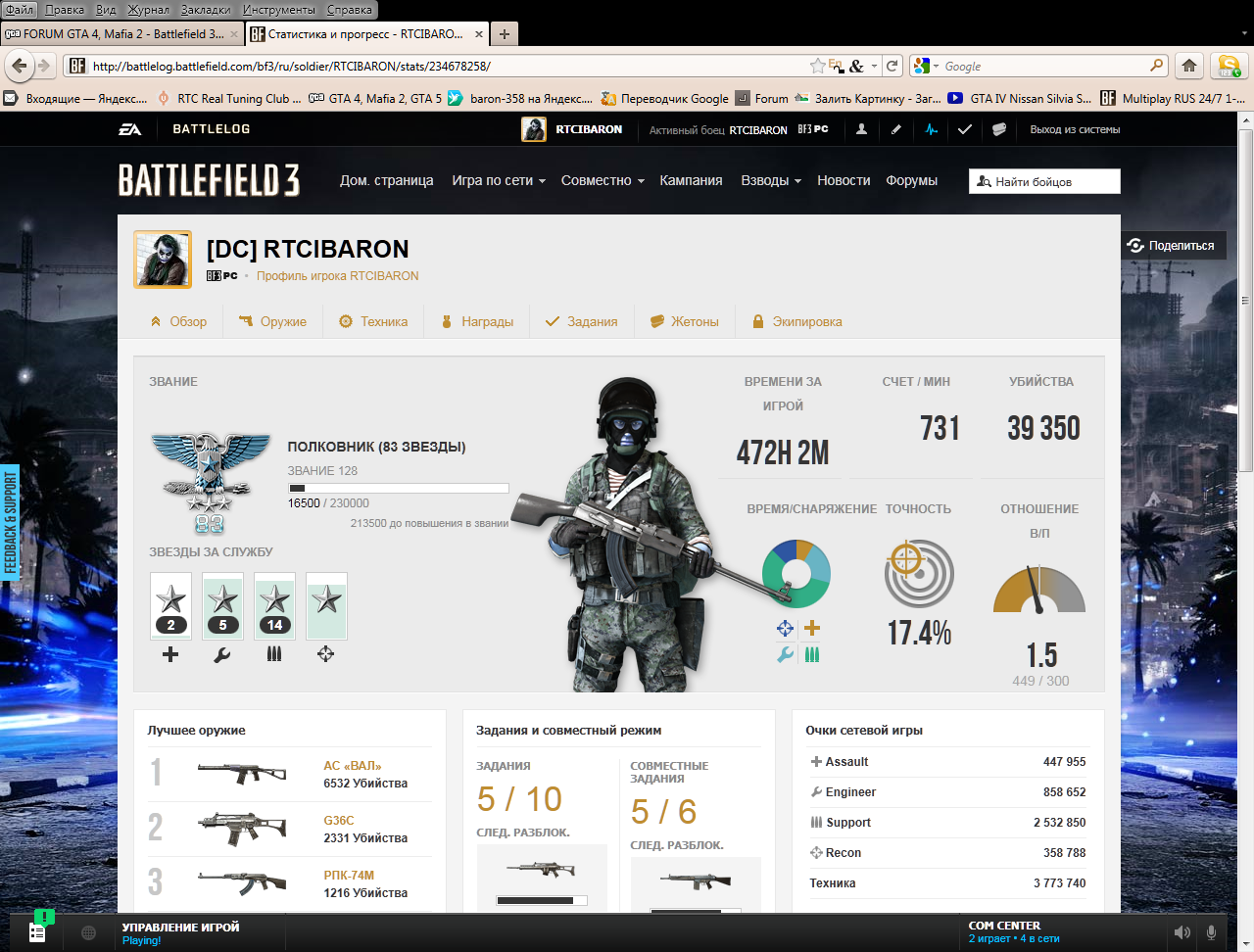Click the Найти бойцов search field

[1044, 181]
